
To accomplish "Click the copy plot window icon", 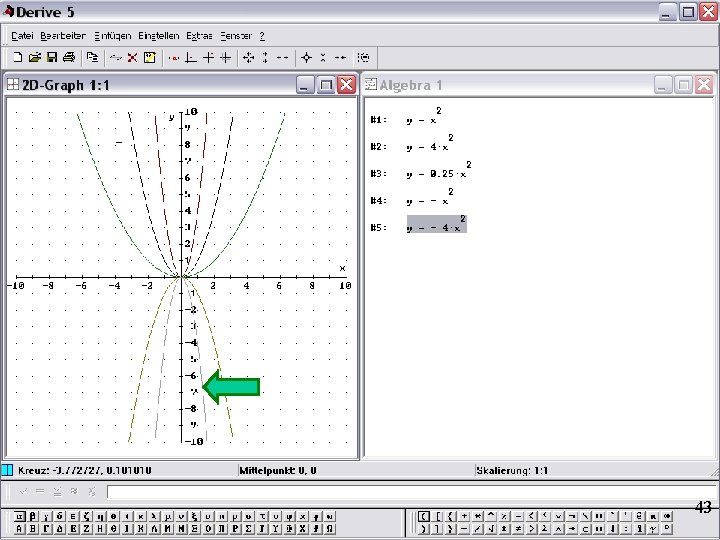I will 92,57.
